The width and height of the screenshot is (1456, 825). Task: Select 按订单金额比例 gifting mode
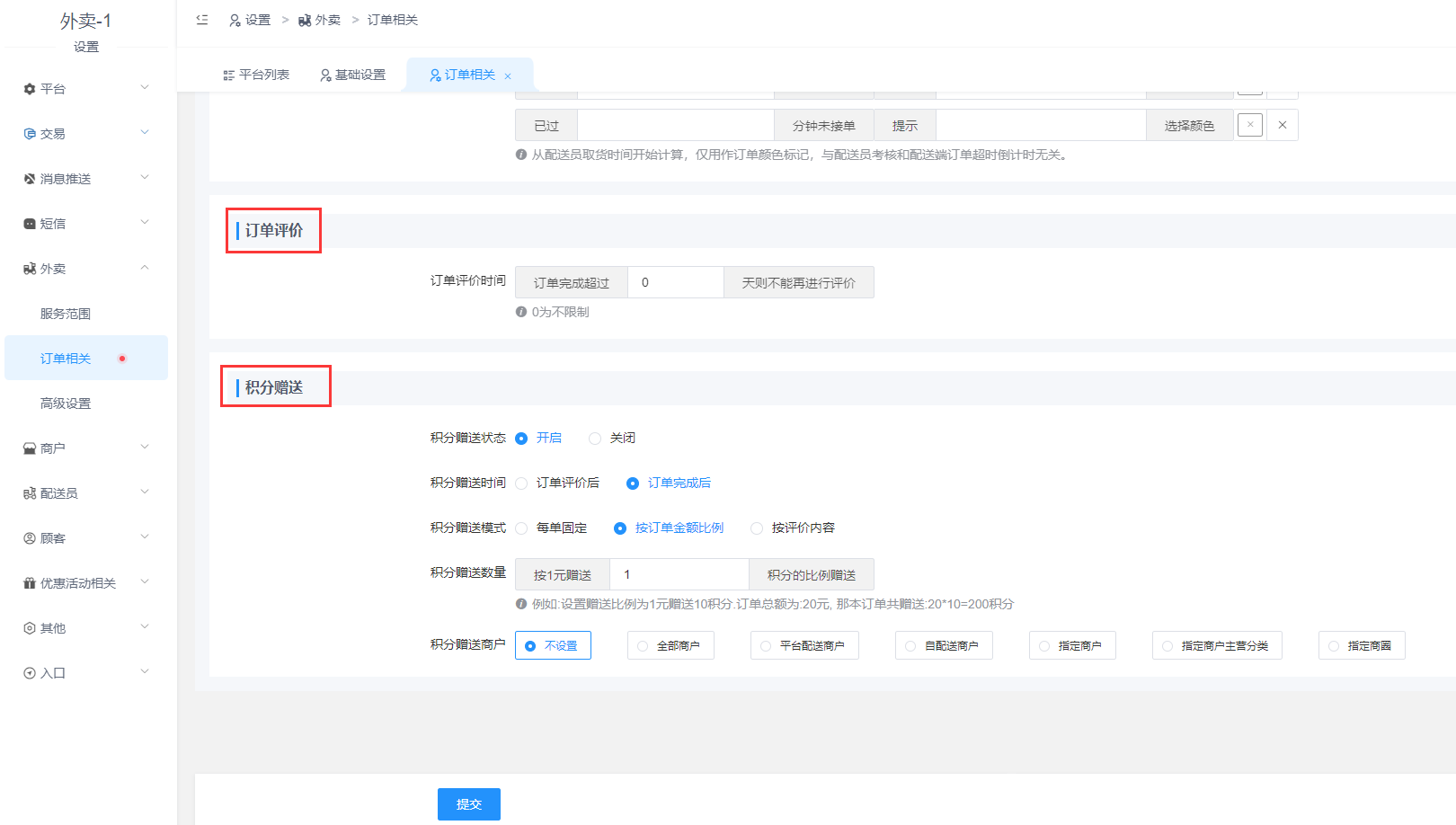coord(669,528)
